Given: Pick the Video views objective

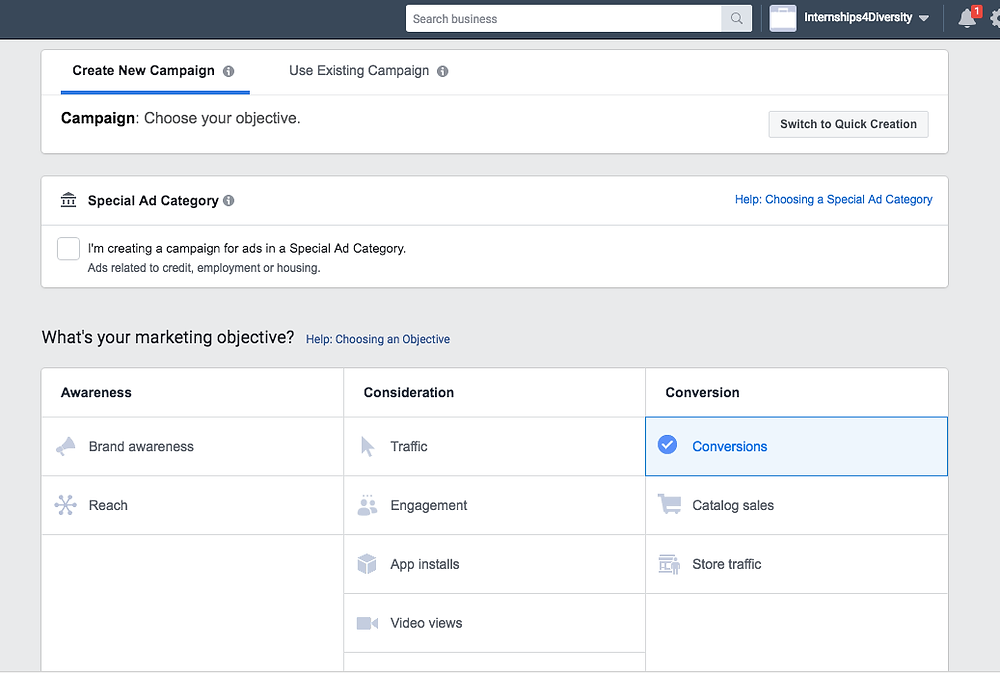Looking at the screenshot, I should click(494, 623).
